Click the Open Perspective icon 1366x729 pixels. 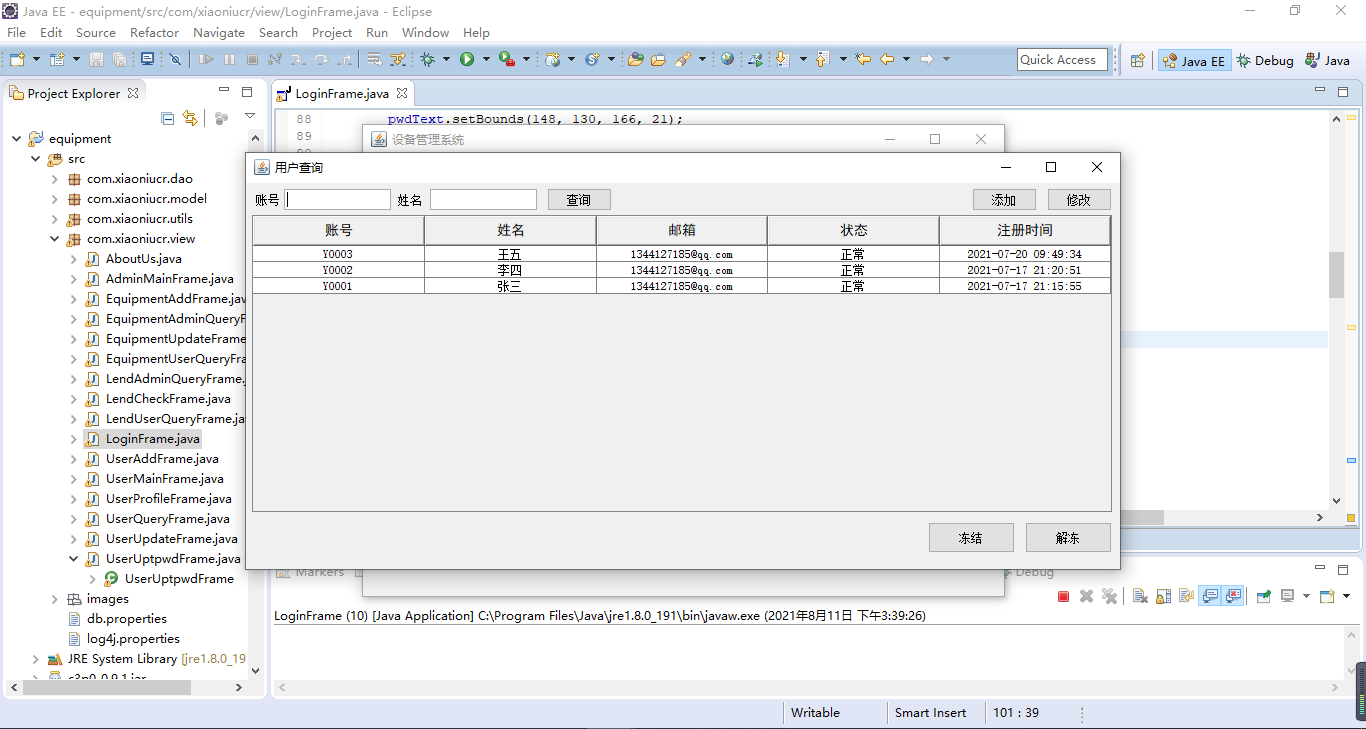pyautogui.click(x=1137, y=60)
